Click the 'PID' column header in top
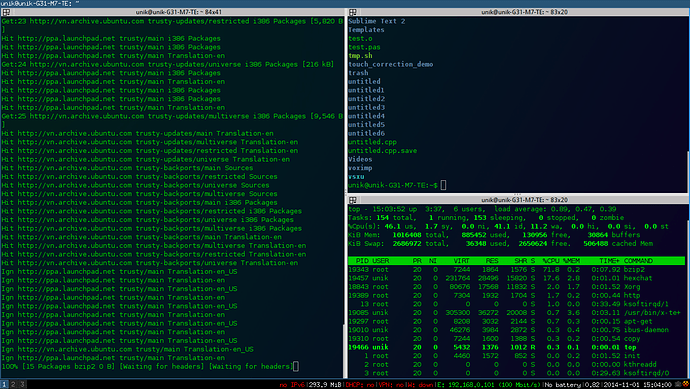Viewport: 690px width, 389px height. [362, 261]
